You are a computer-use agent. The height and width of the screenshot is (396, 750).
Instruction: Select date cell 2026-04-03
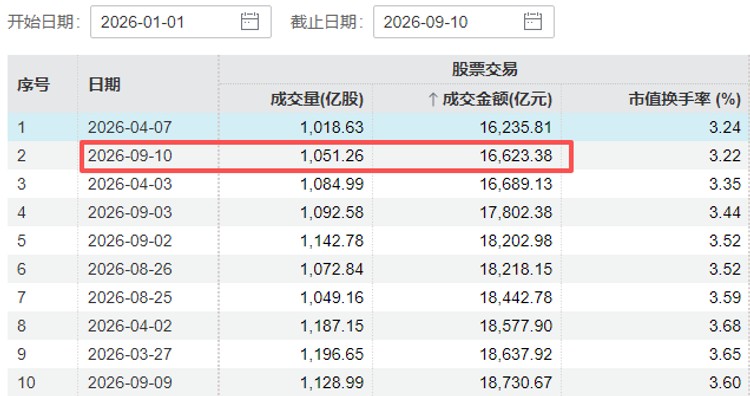point(130,184)
